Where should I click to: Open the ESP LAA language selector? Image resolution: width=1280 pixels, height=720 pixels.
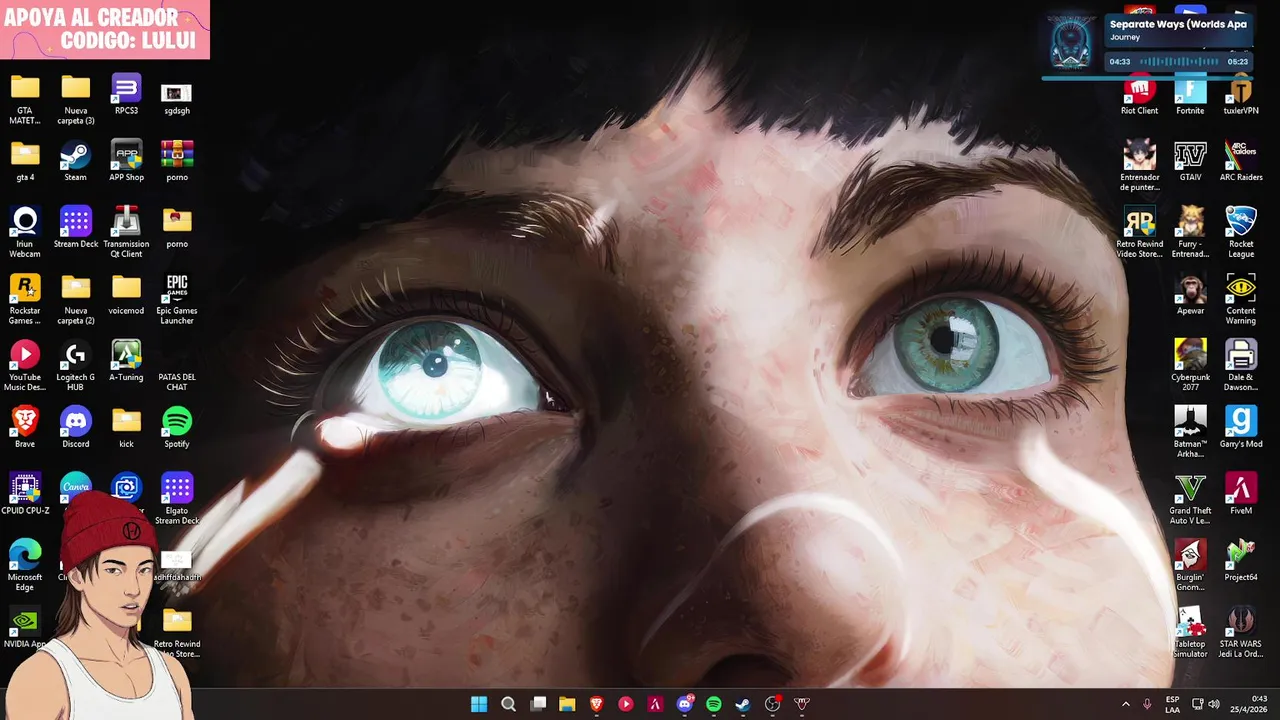(1172, 704)
